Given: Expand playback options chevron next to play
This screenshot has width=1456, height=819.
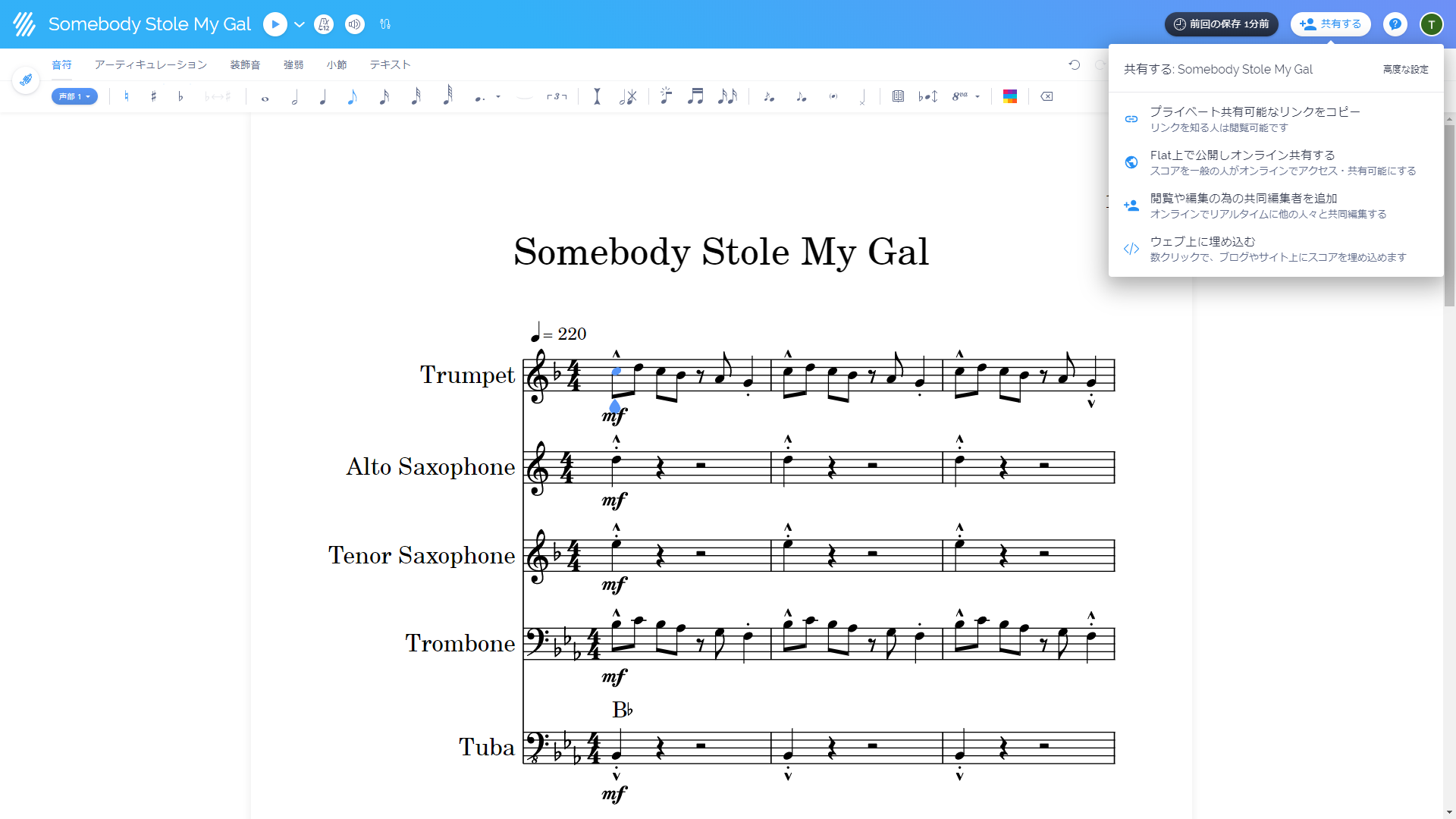Looking at the screenshot, I should point(300,24).
